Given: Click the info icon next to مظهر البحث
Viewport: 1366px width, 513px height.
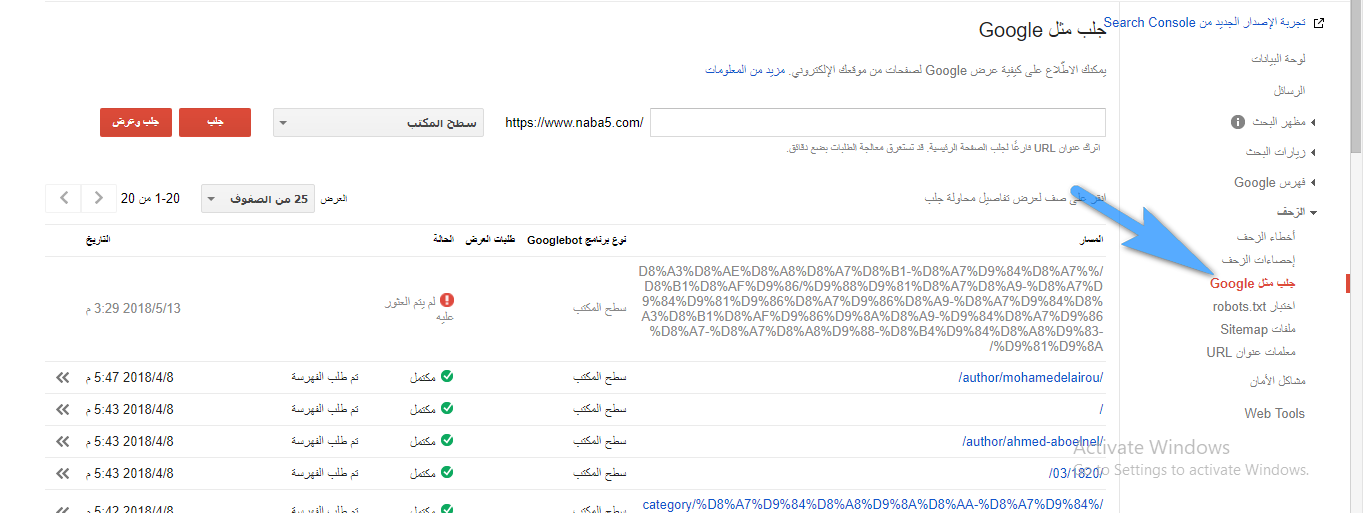Looking at the screenshot, I should point(1238,122).
